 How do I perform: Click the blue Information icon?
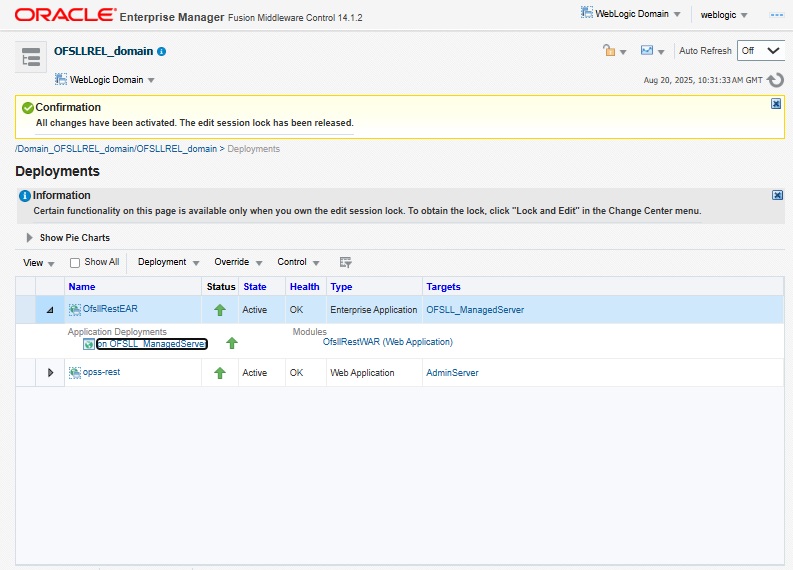pyautogui.click(x=24, y=196)
